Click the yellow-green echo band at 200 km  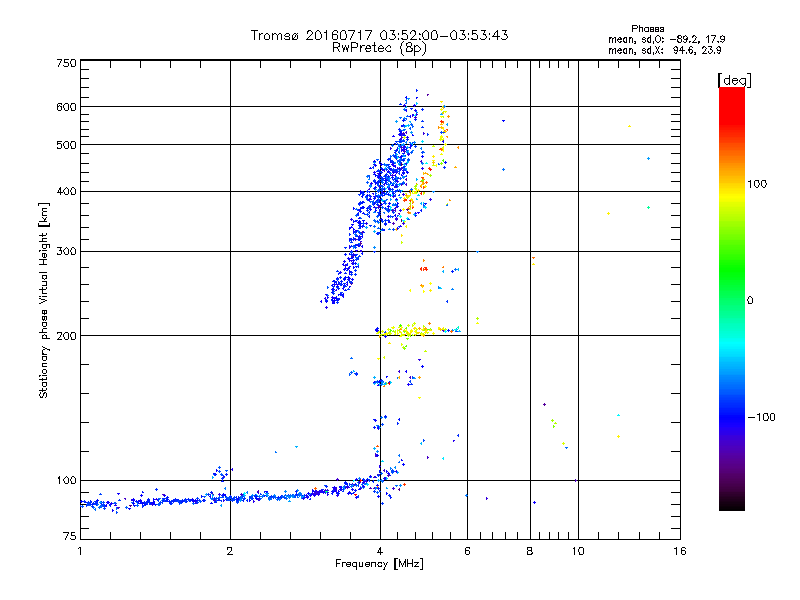coord(418,331)
